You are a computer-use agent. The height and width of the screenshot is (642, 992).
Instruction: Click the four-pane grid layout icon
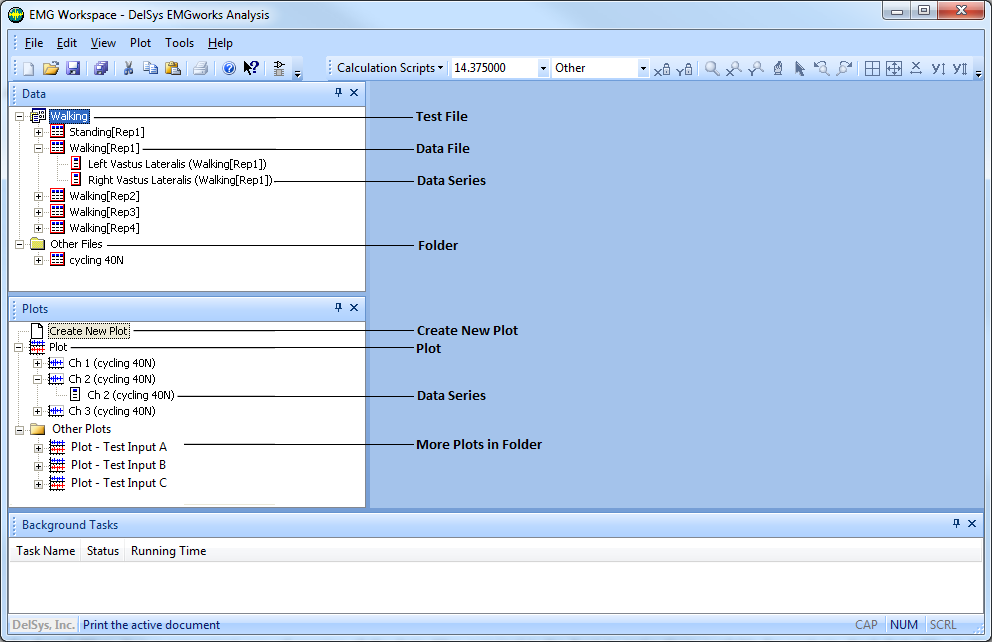pos(872,68)
